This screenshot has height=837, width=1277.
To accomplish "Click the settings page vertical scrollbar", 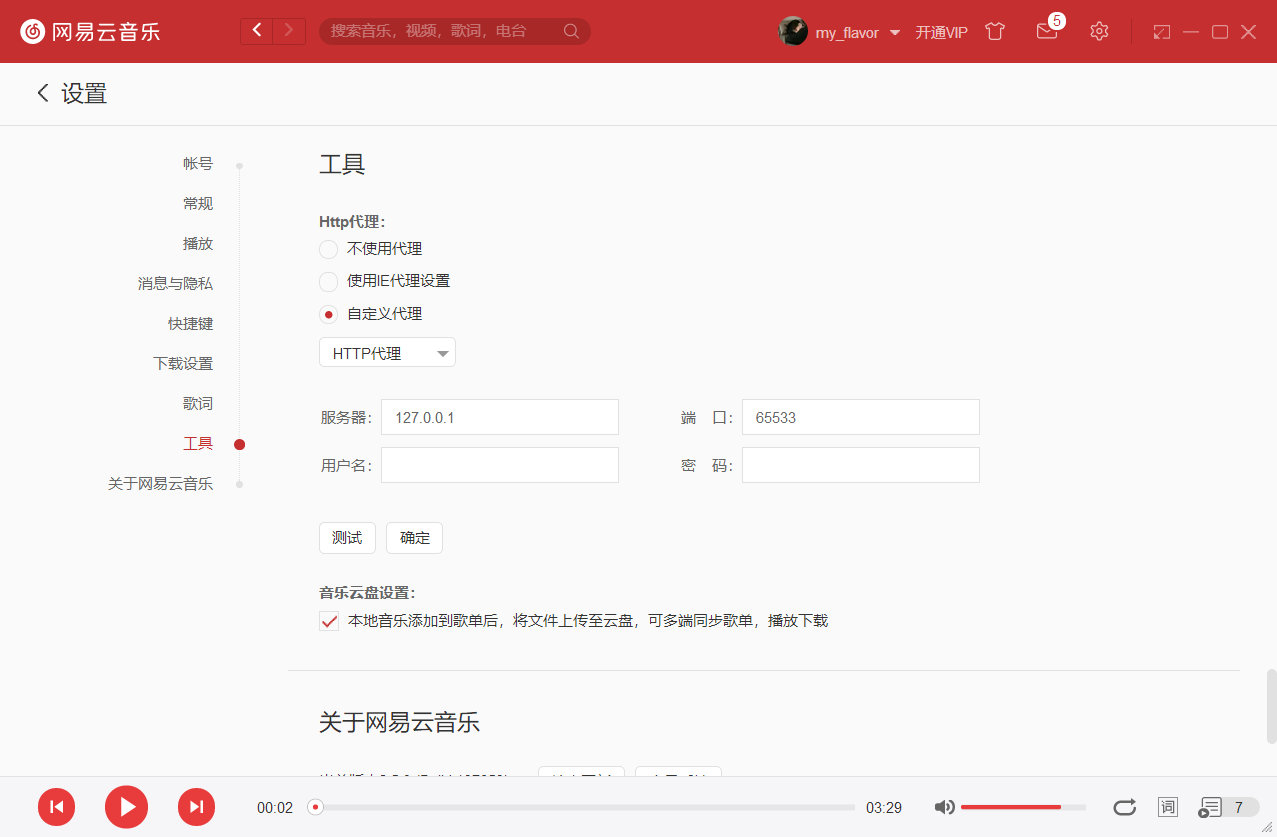I will pyautogui.click(x=1271, y=706).
